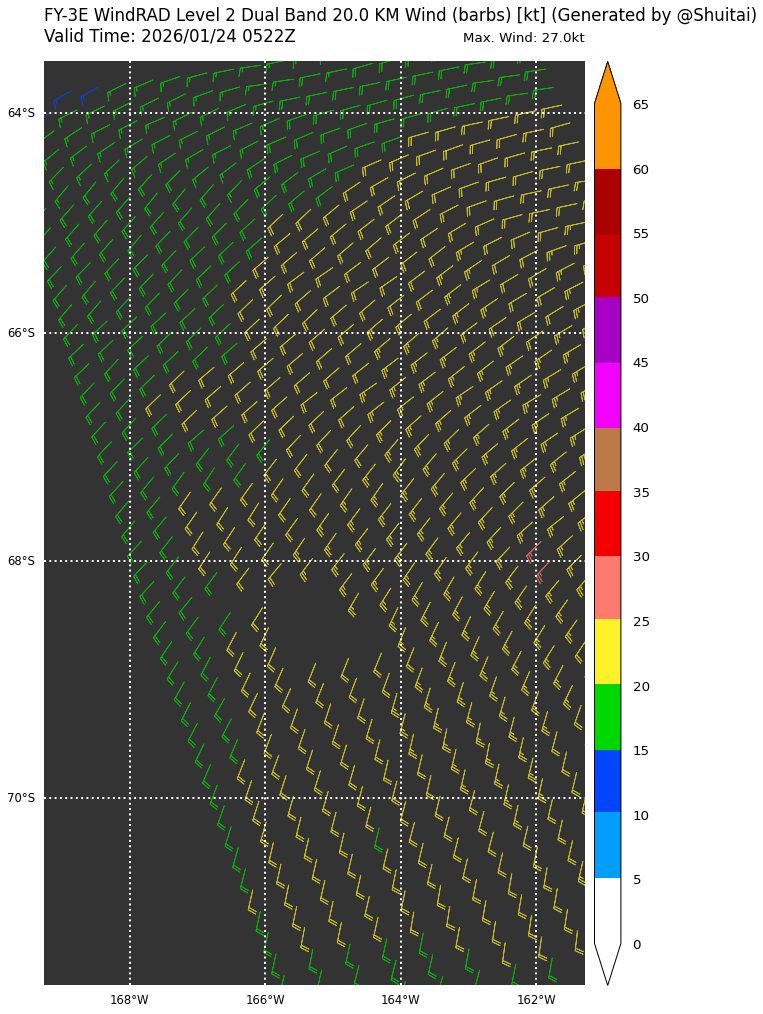This screenshot has width=763, height=1014.
Task: Click the yellow 20–25 kt colorbar segment
Action: coord(607,652)
